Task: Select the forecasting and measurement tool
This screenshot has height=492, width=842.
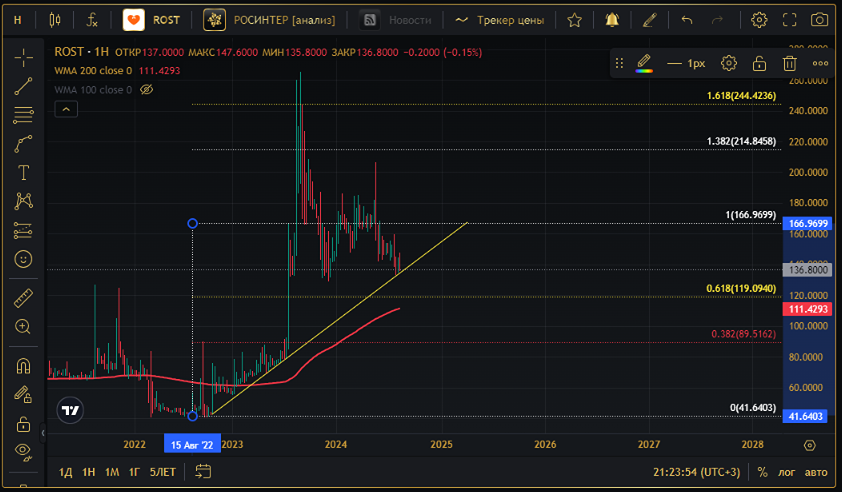Action: 23,230
